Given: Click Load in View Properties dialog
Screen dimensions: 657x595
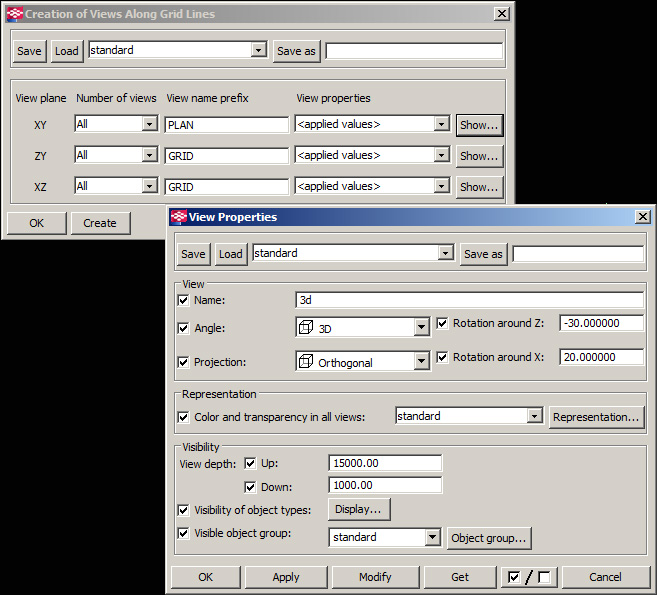Looking at the screenshot, I should pos(231,254).
